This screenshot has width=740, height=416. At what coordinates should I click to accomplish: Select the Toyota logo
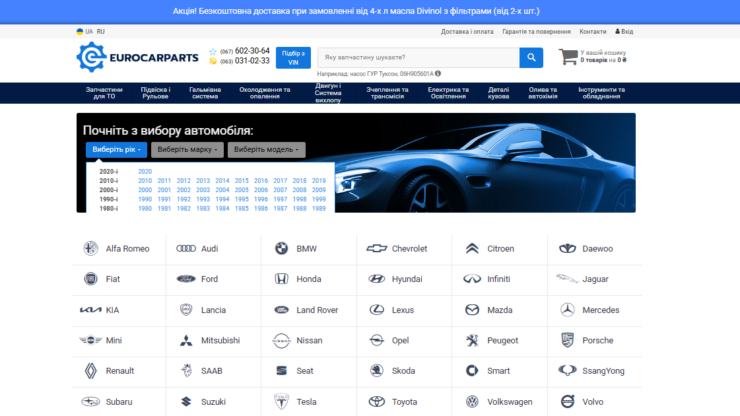coord(377,401)
